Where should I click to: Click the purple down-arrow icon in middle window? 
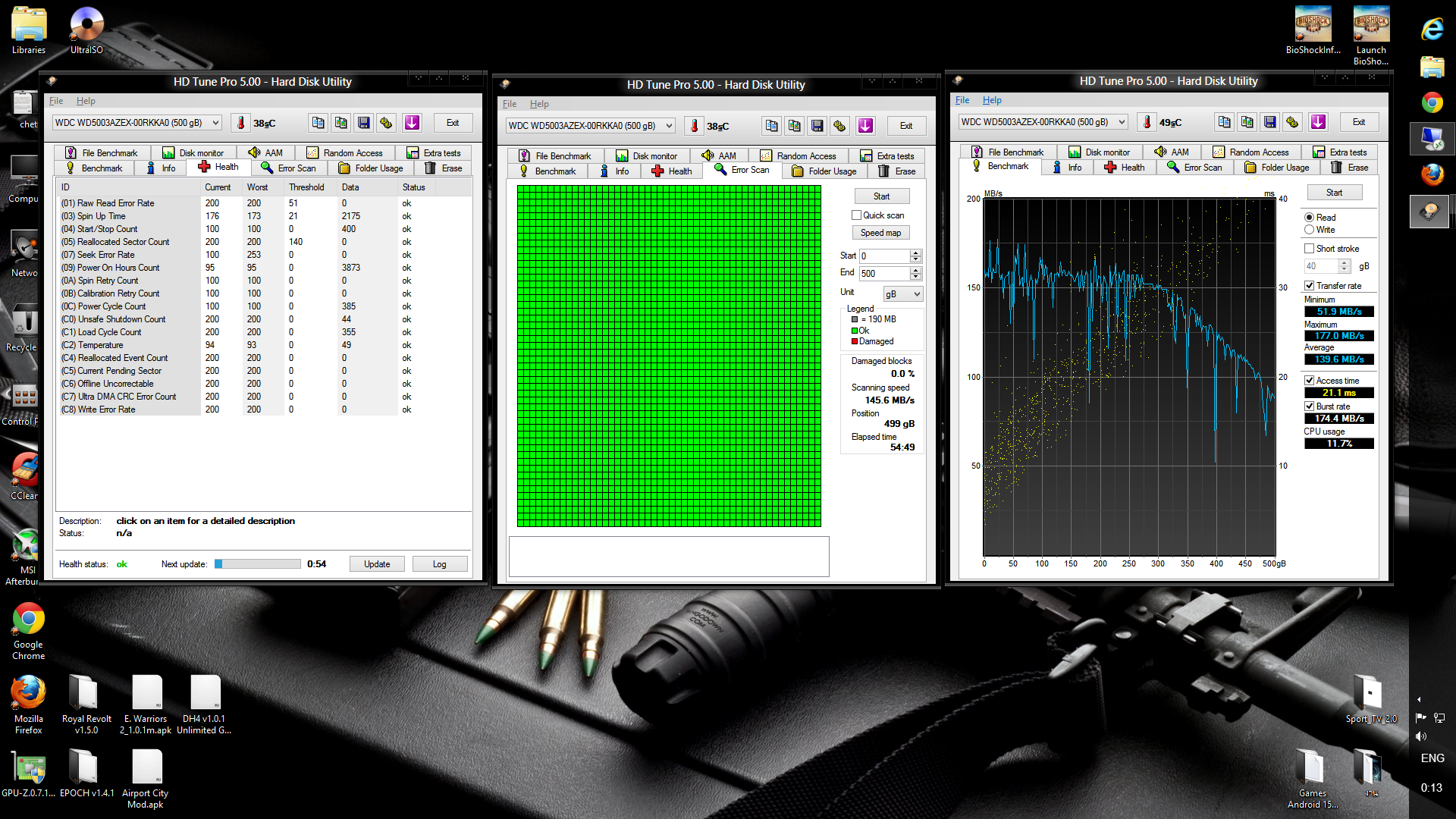click(x=865, y=126)
